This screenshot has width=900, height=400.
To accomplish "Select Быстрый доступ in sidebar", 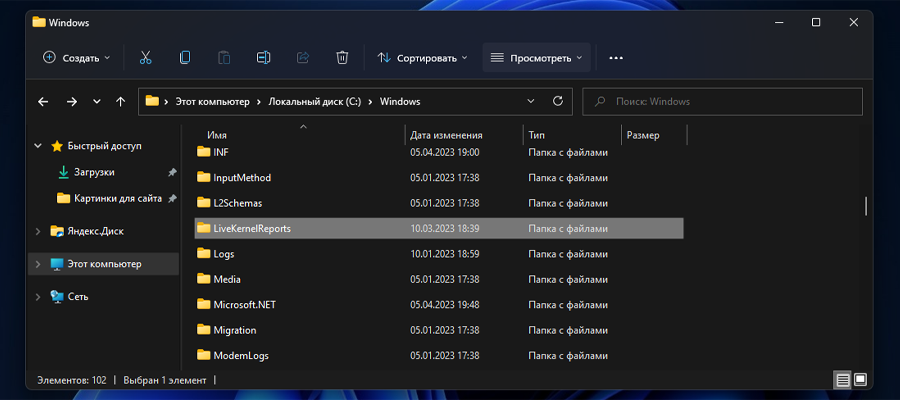I will (104, 146).
